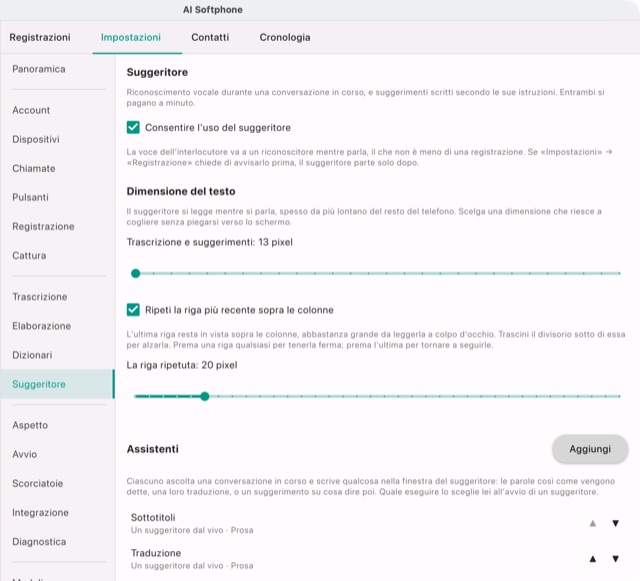Uncheck "Ripeti la riga più recente" checkbox

click(133, 309)
